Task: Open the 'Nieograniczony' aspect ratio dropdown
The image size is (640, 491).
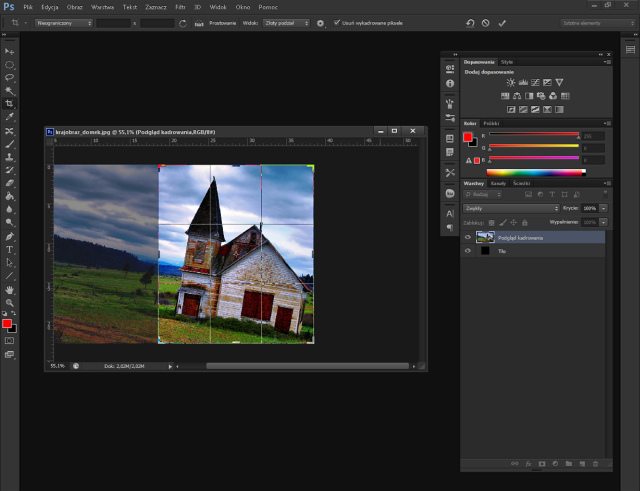Action: (64, 23)
